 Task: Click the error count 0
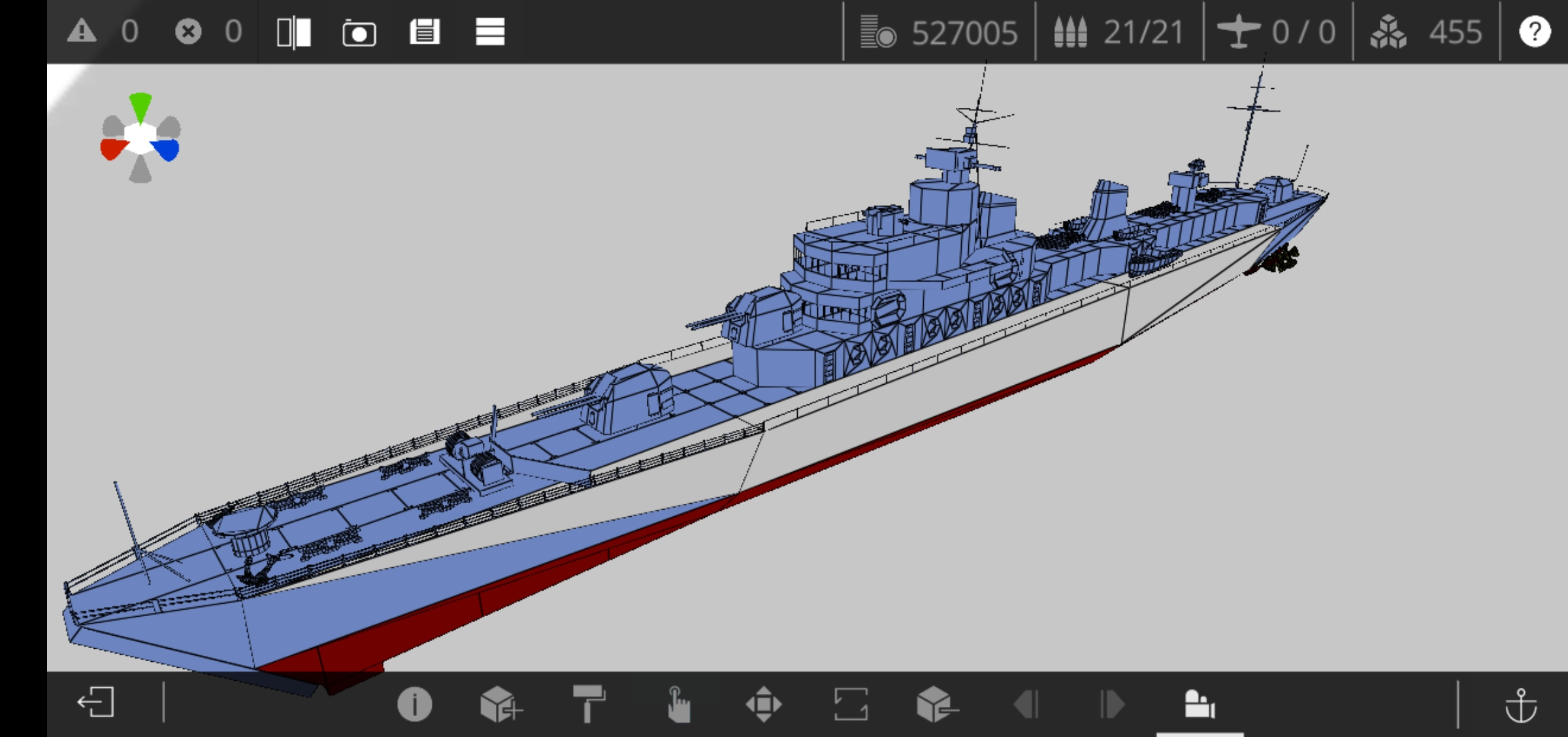[233, 31]
